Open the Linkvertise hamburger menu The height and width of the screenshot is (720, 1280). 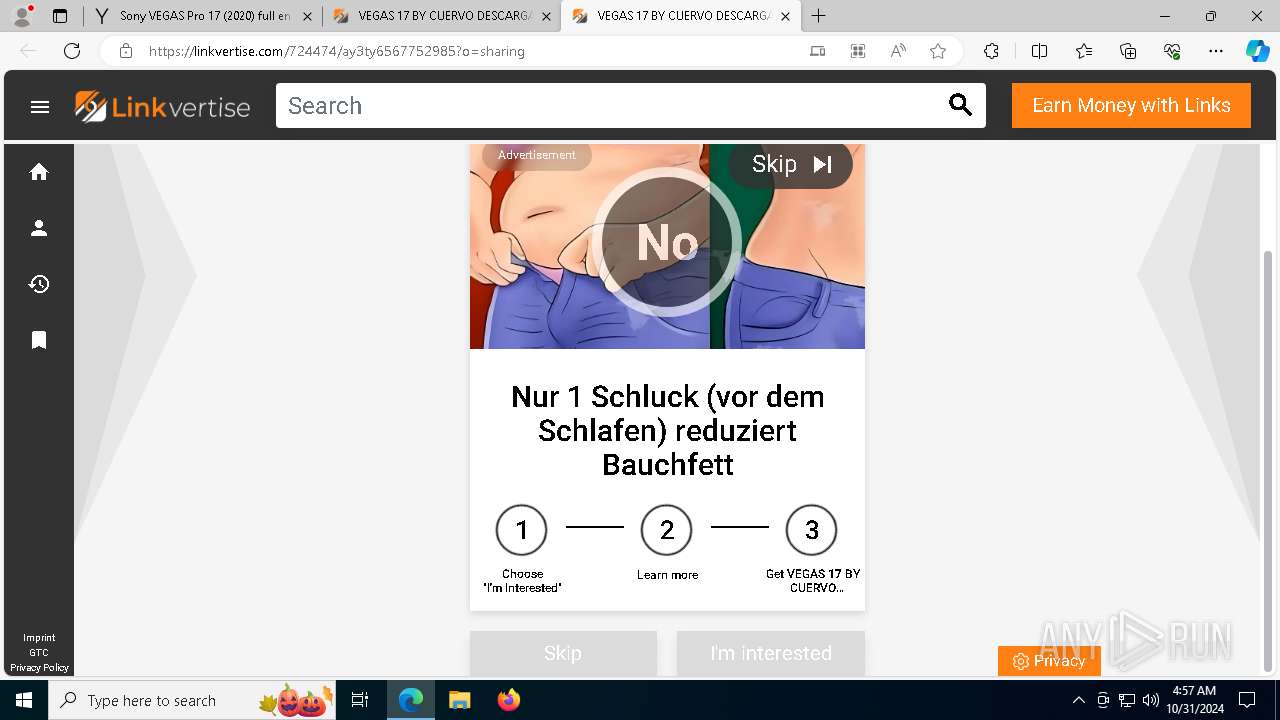click(x=40, y=106)
